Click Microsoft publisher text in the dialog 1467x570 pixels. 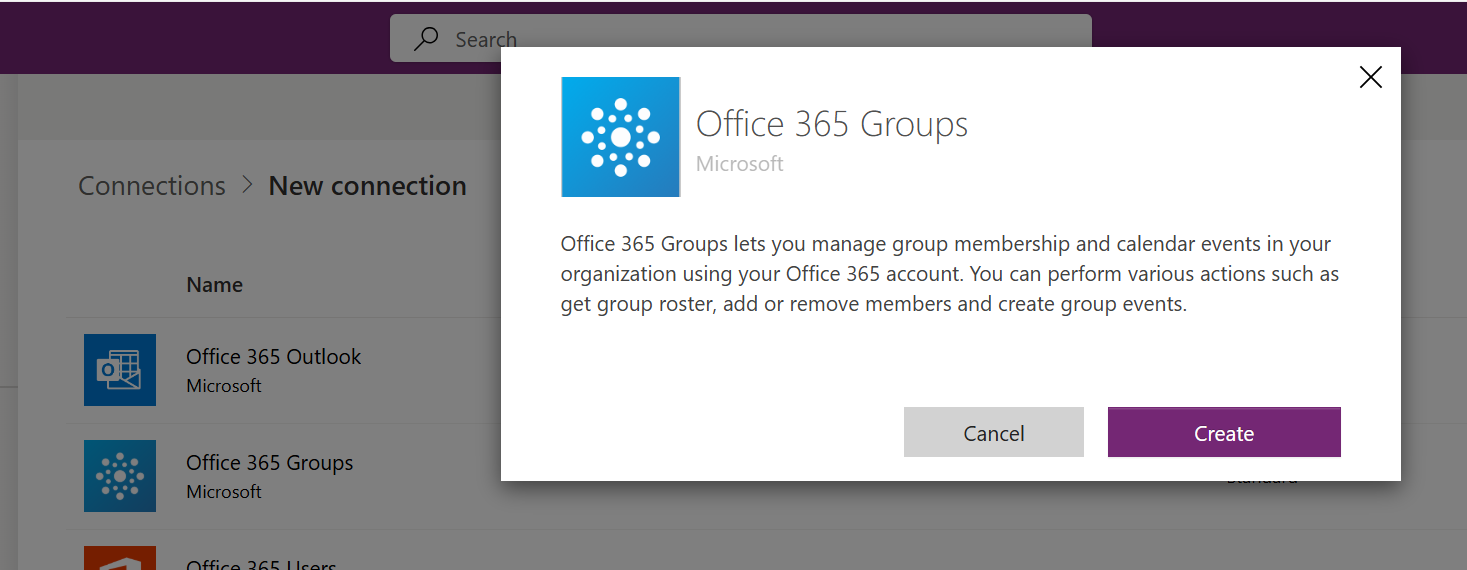pos(739,164)
